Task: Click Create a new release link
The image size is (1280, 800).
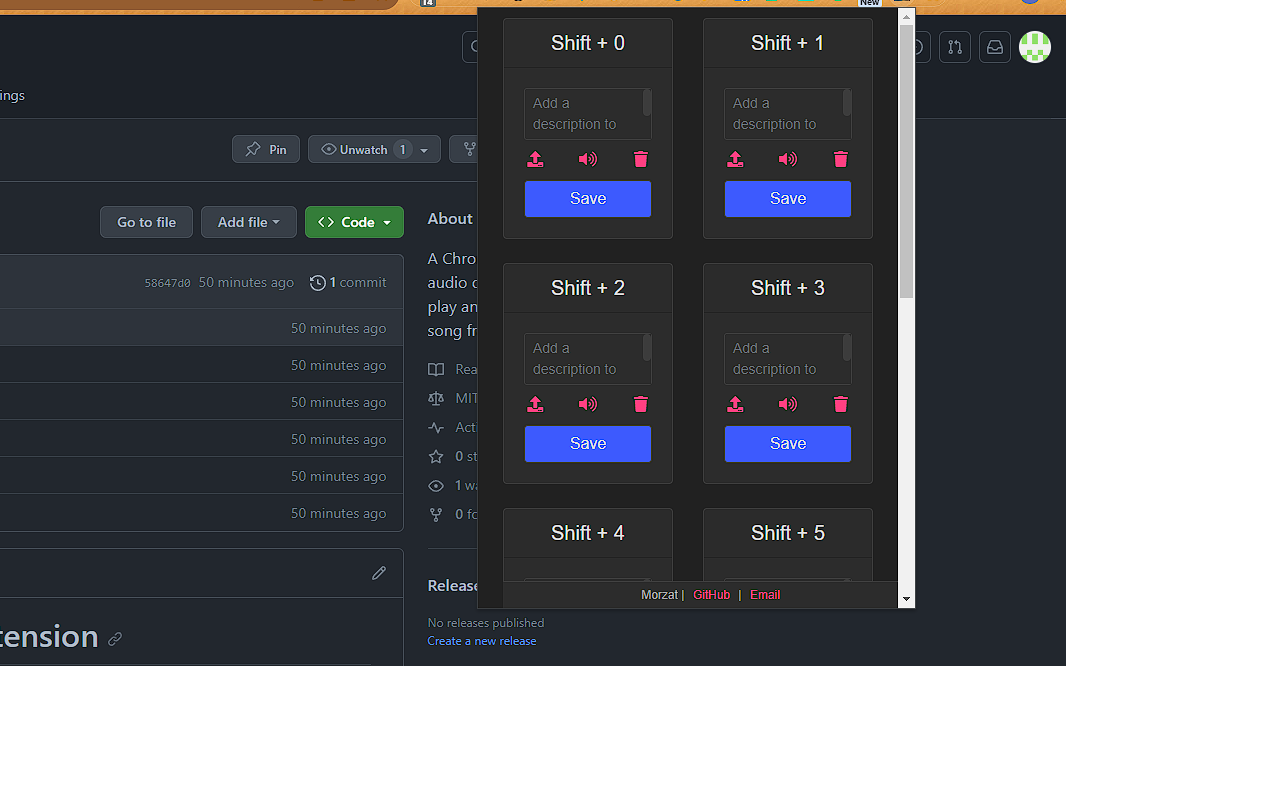Action: point(482,641)
